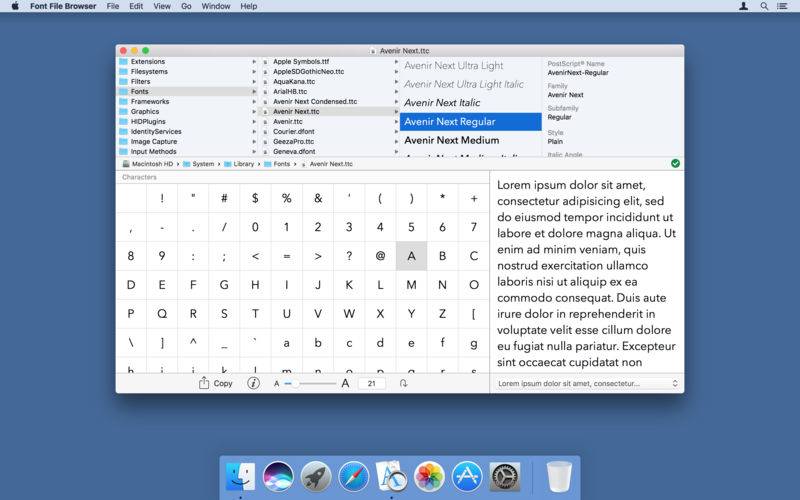Open the Notification Center icon
Viewport: 800px width, 500px height.
pos(782,6)
